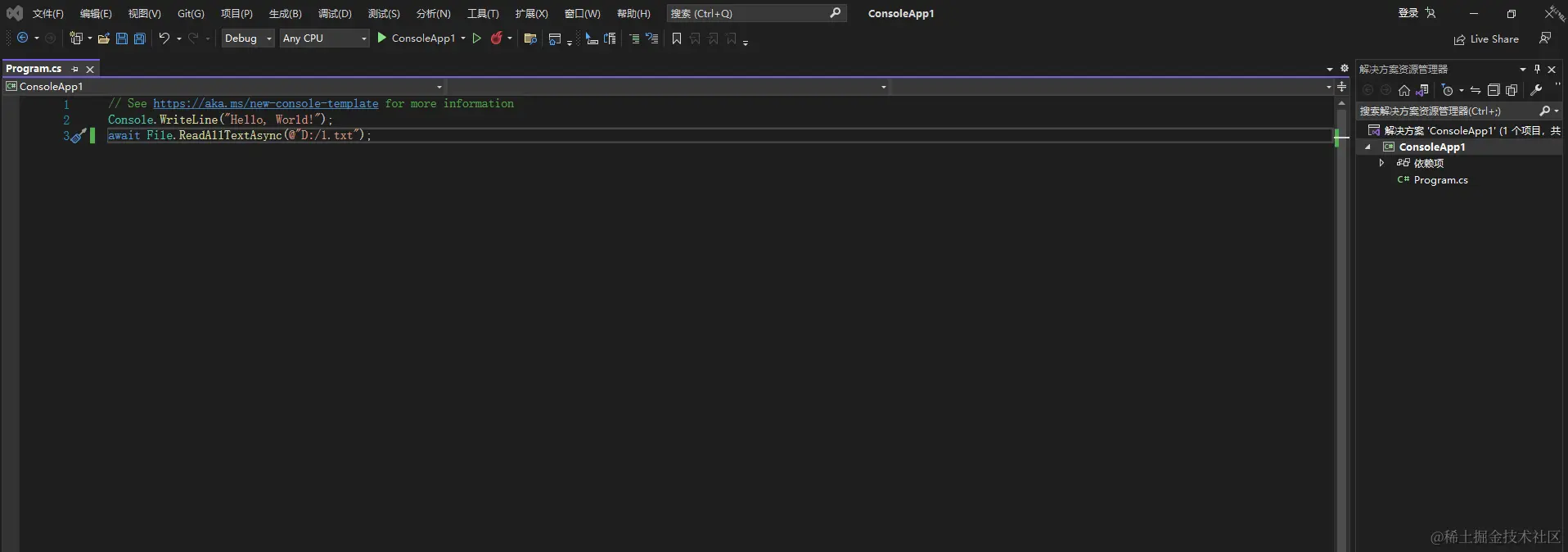Click the uncomment selected lines icon

pos(652,38)
